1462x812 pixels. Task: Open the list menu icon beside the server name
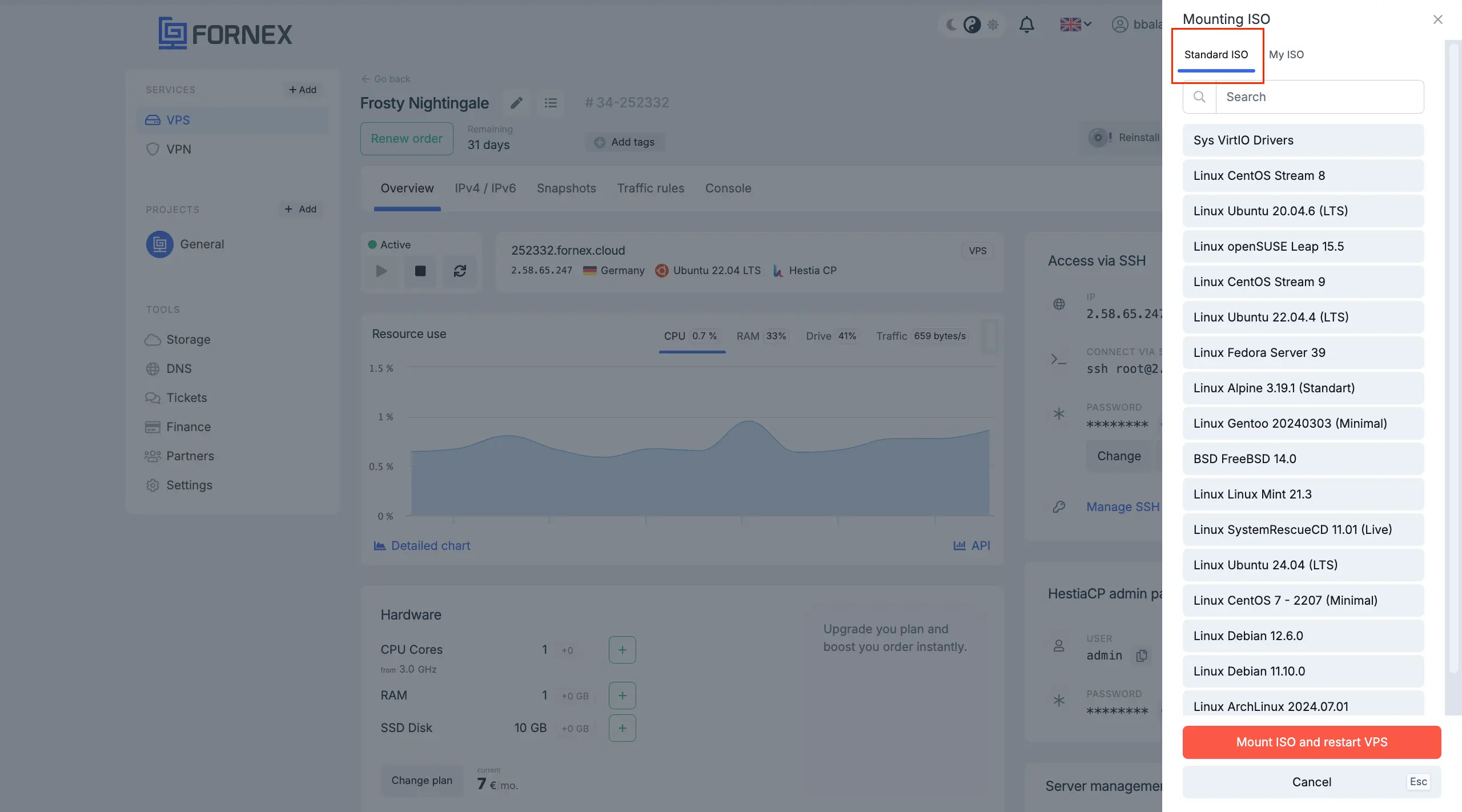[551, 103]
